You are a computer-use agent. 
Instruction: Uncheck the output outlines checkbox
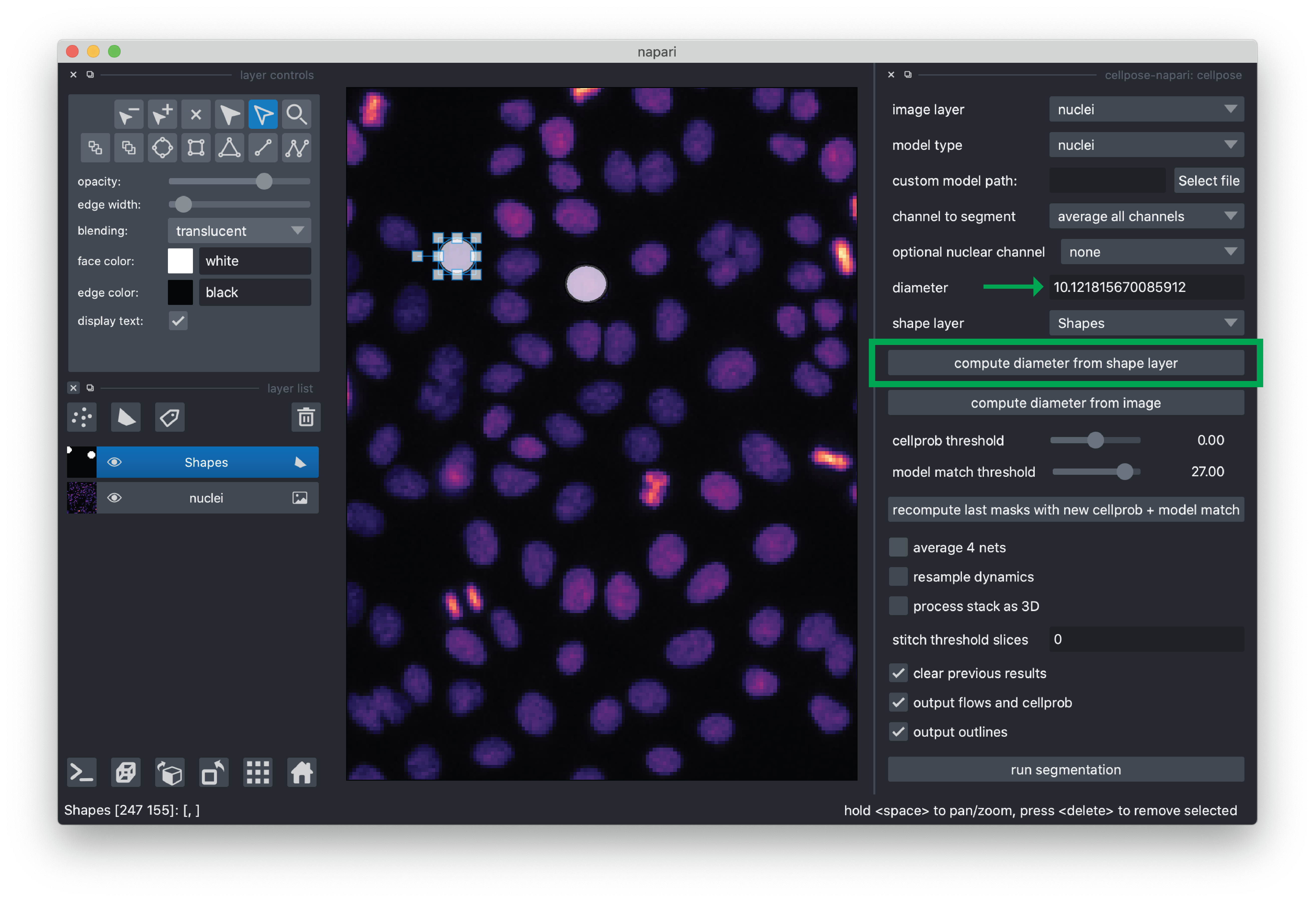pyautogui.click(x=898, y=731)
